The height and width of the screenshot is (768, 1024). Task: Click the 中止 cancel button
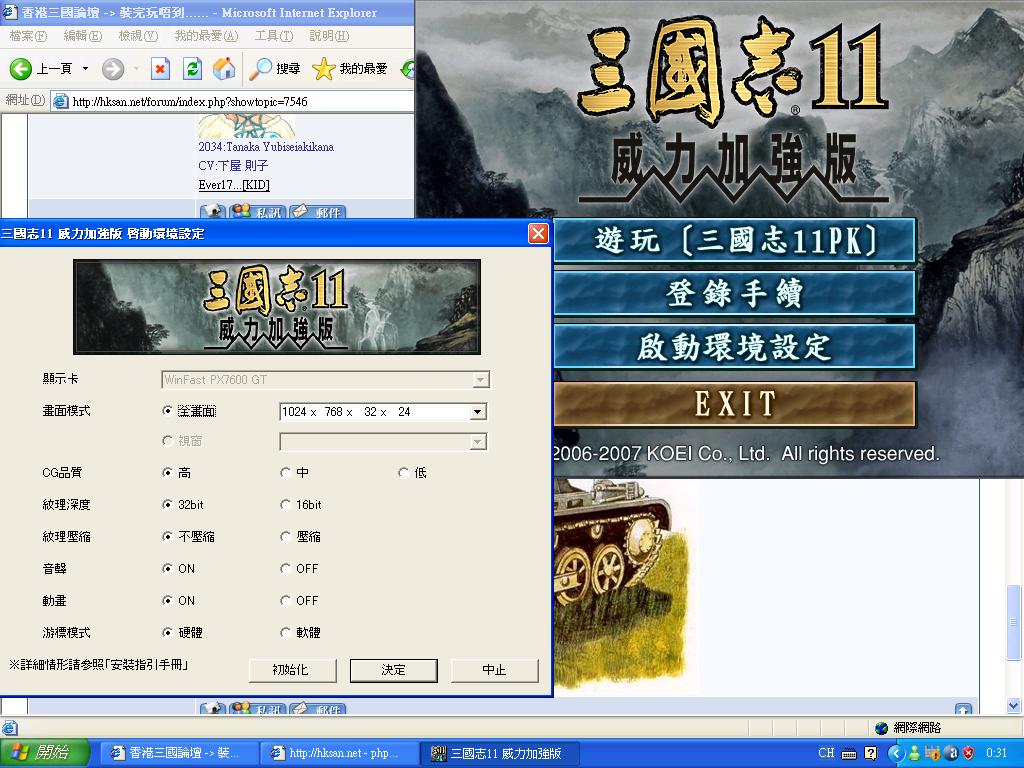coord(494,670)
